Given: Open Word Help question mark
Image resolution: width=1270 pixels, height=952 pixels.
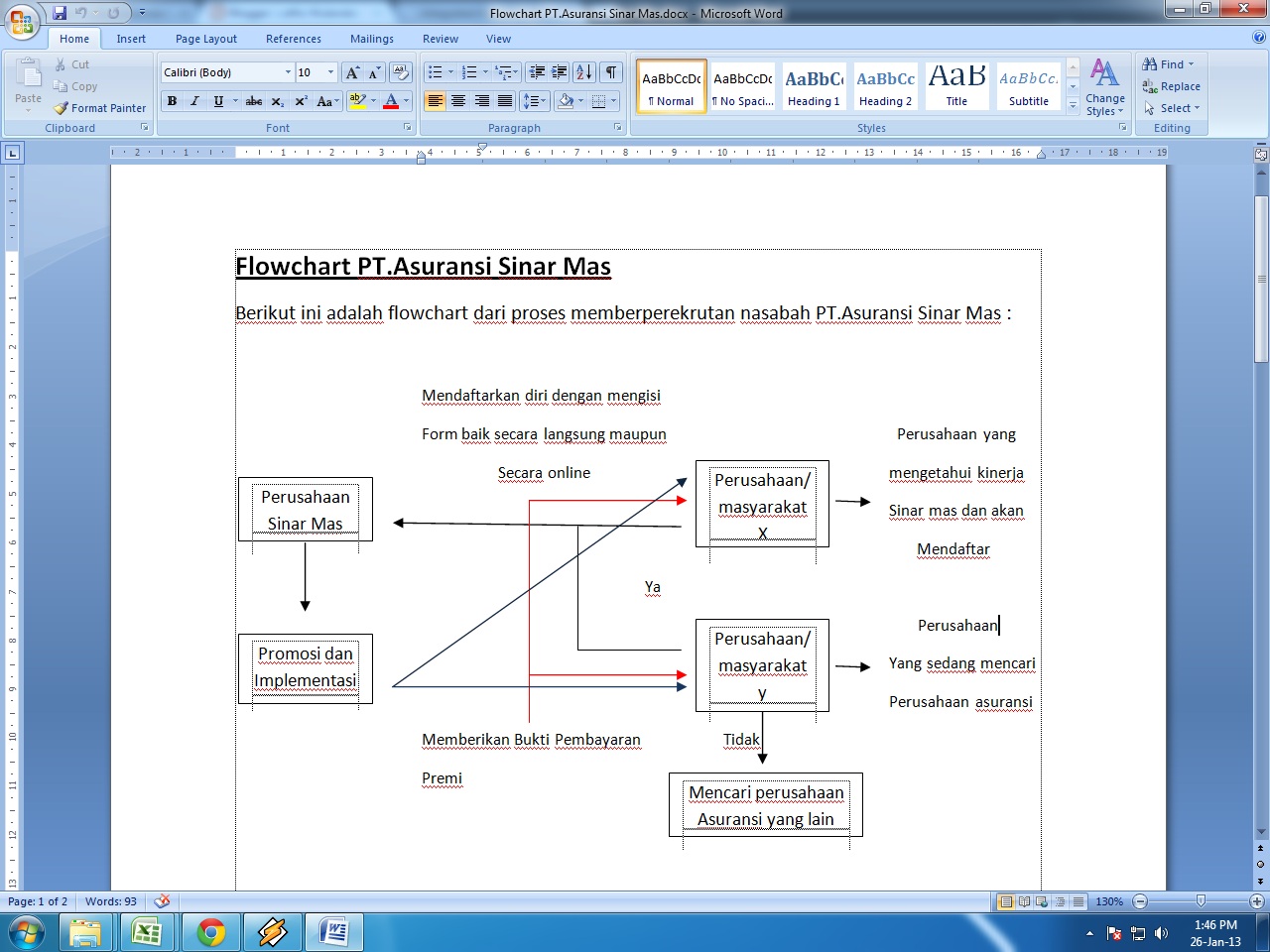Looking at the screenshot, I should pos(1258,38).
